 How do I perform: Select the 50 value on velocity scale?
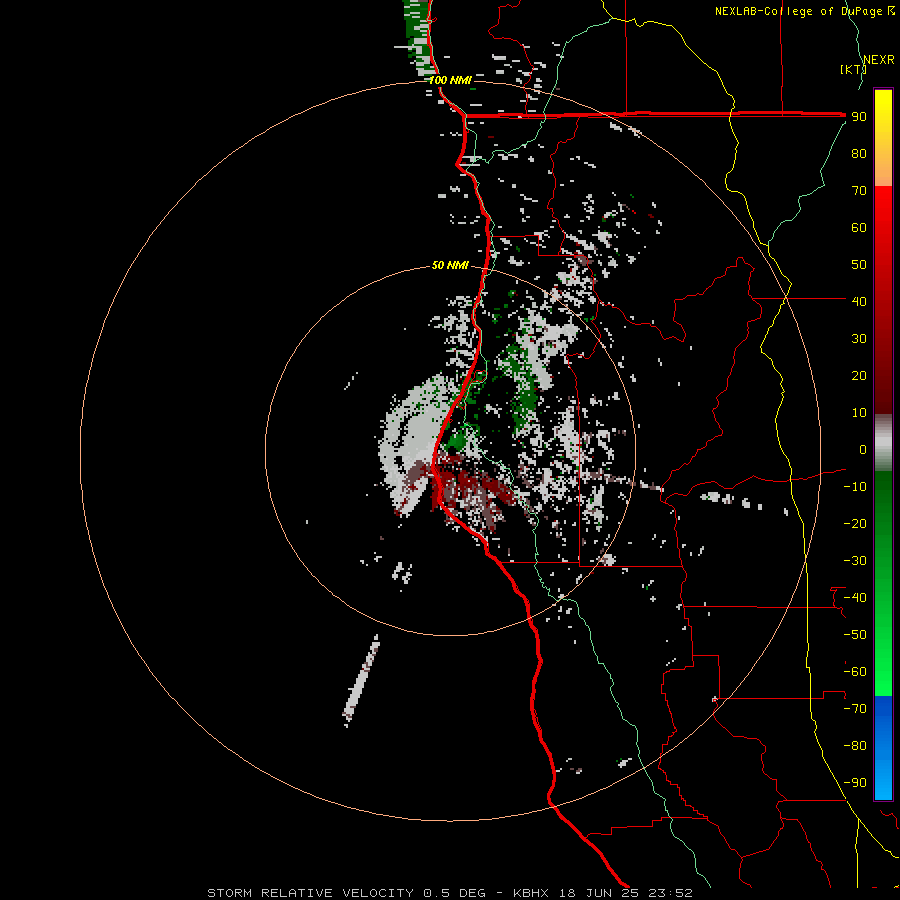859,265
